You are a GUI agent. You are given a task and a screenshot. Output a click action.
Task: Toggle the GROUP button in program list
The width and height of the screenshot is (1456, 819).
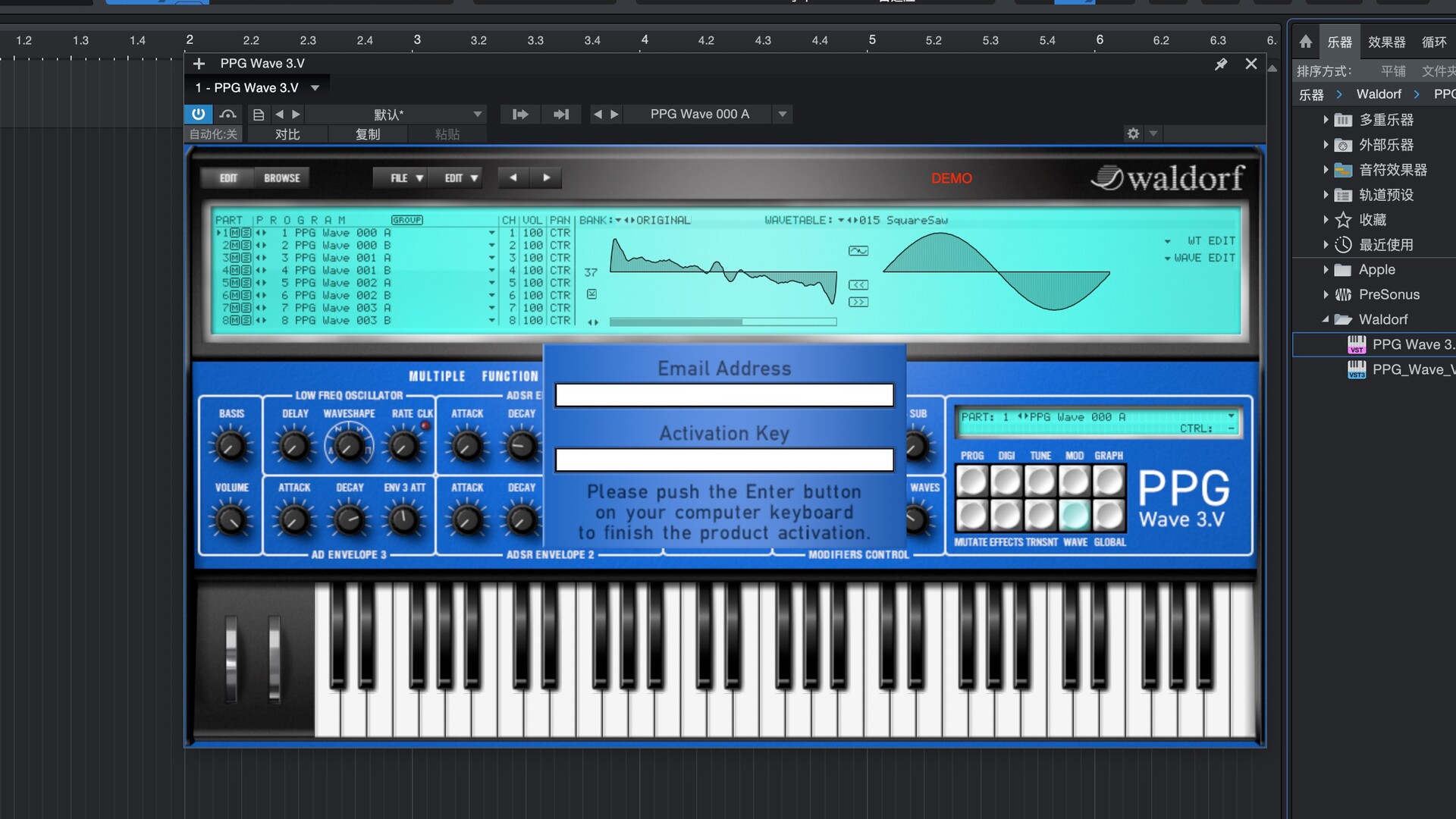point(407,220)
